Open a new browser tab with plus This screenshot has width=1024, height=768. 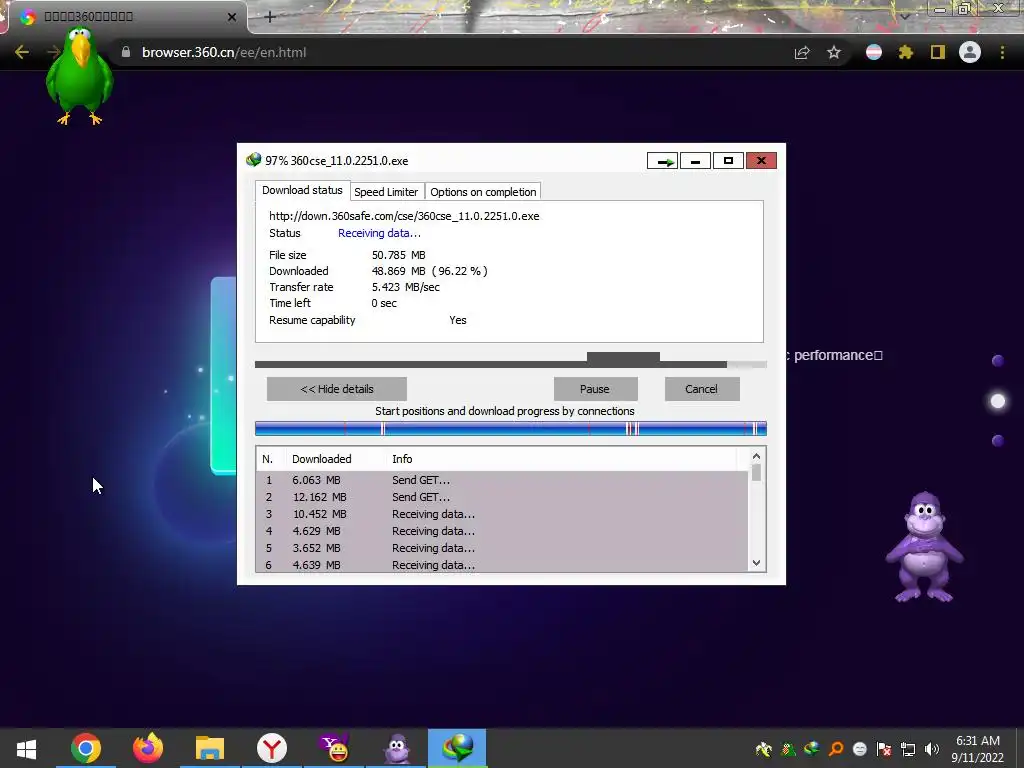pyautogui.click(x=270, y=17)
